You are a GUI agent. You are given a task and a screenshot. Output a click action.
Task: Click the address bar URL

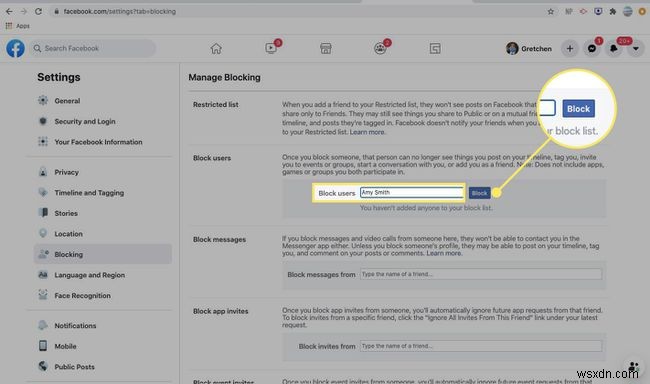[119, 12]
